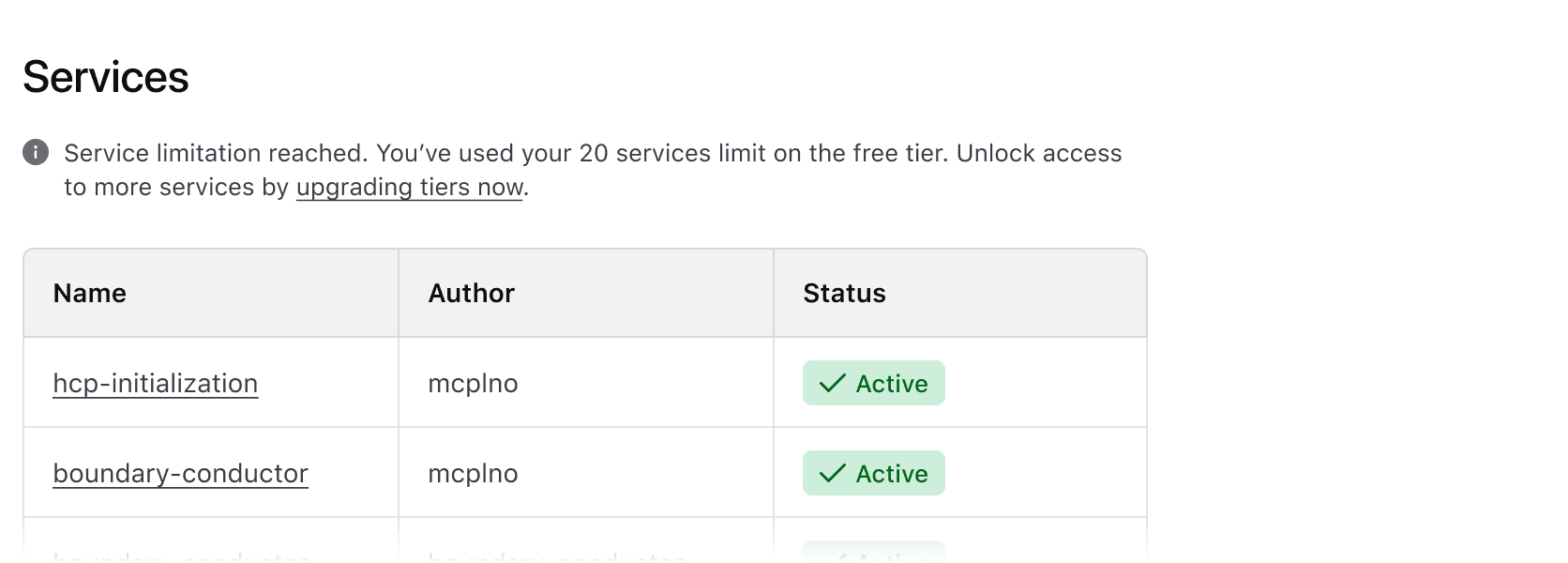The image size is (1568, 563).
Task: Select the Active status badge for boundary-conductor
Action: [873, 473]
